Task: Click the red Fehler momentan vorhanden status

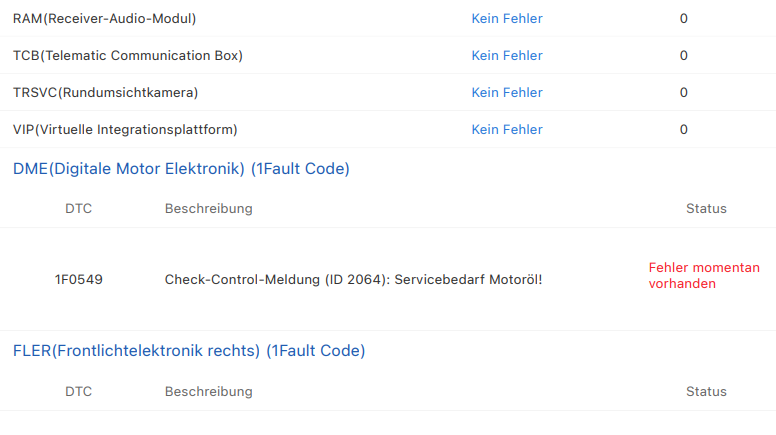Action: coord(704,275)
